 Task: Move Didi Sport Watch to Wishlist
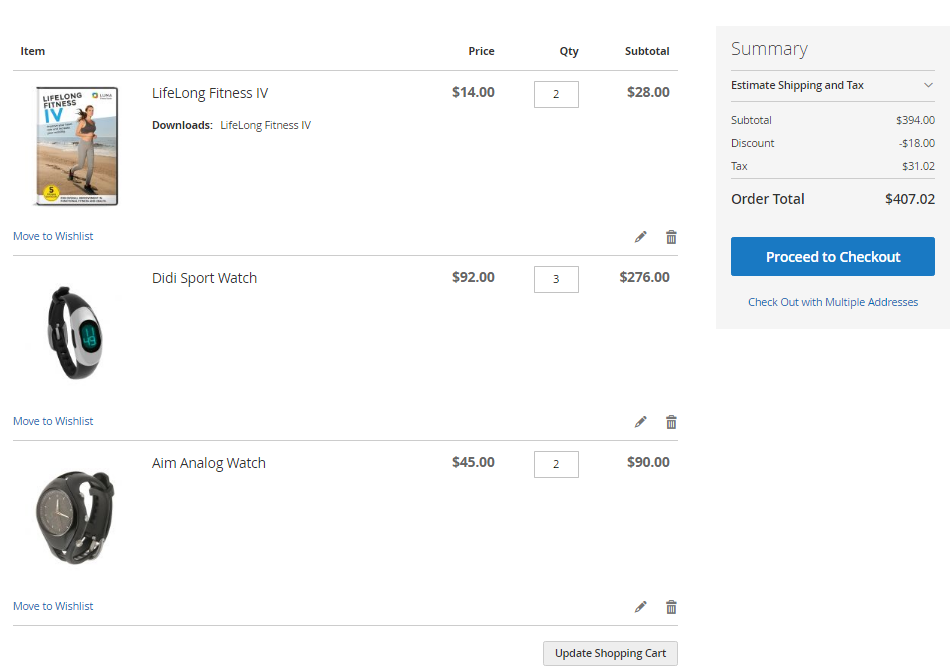53,422
